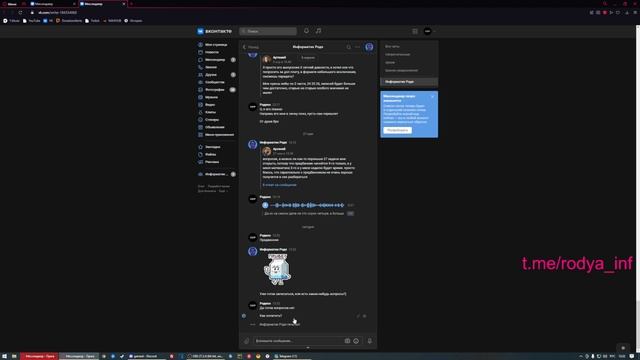Switch to the first Мессенджер browser tab
Screen dimensions: 640x360
point(52,4)
